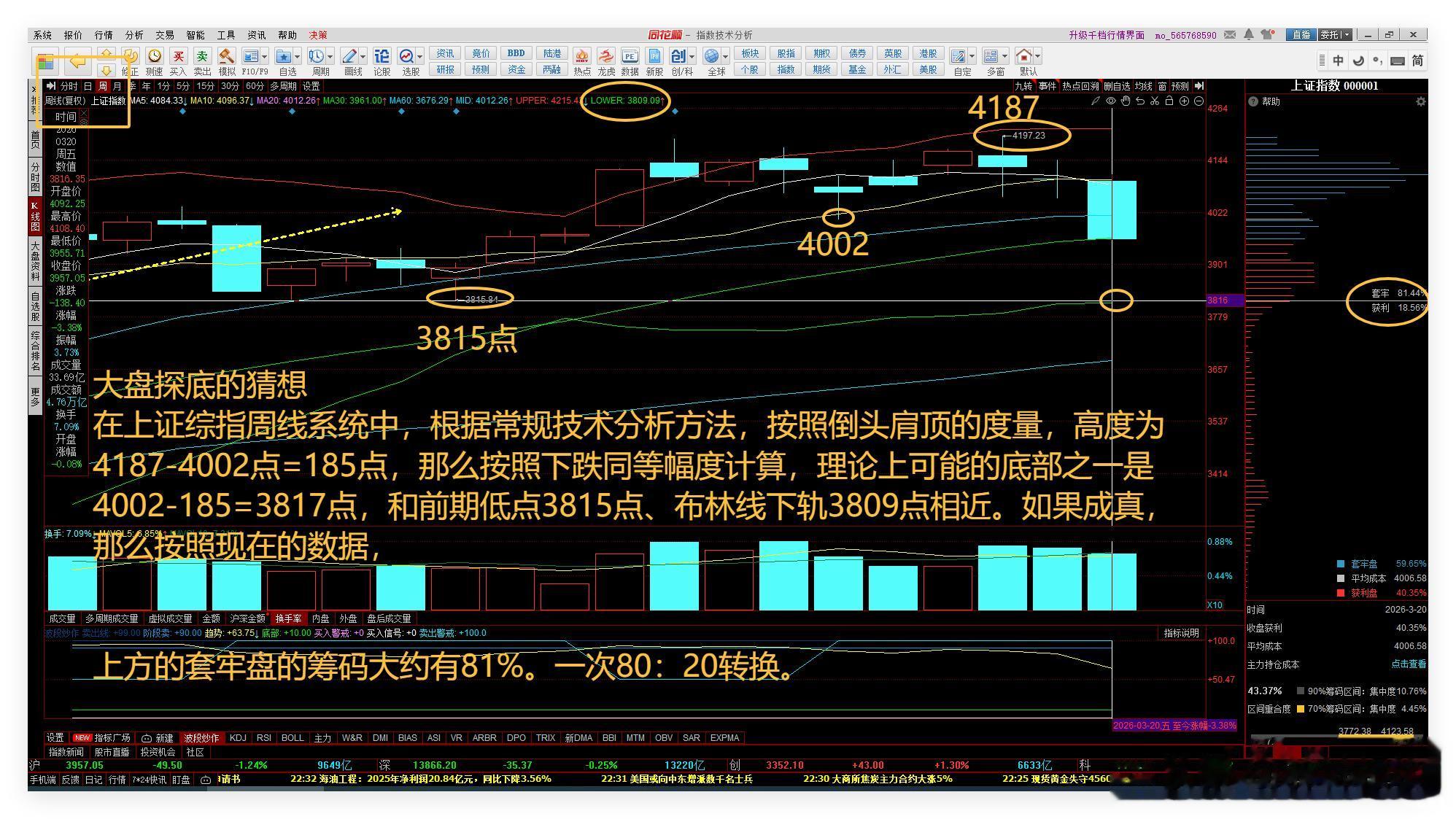Screen dimensions: 1456x819
Task: Click the 点击查看 link for 主力持仓成本
Action: coord(1408,664)
